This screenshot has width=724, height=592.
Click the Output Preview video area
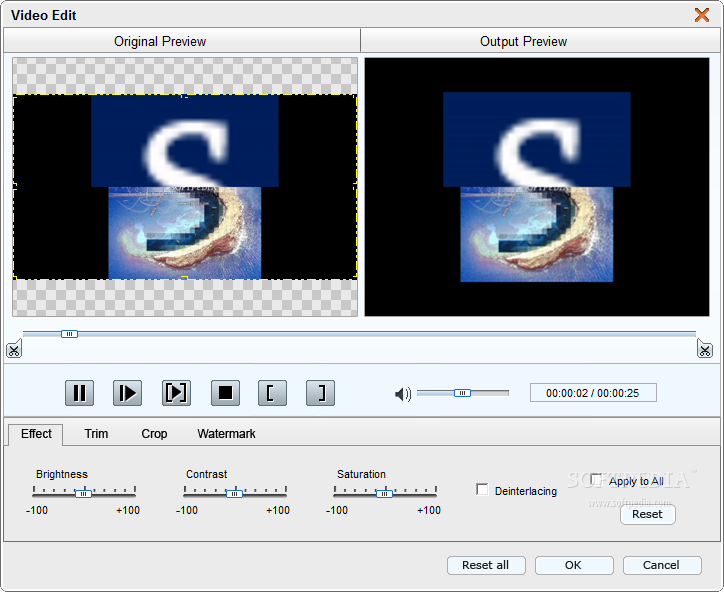coord(537,187)
